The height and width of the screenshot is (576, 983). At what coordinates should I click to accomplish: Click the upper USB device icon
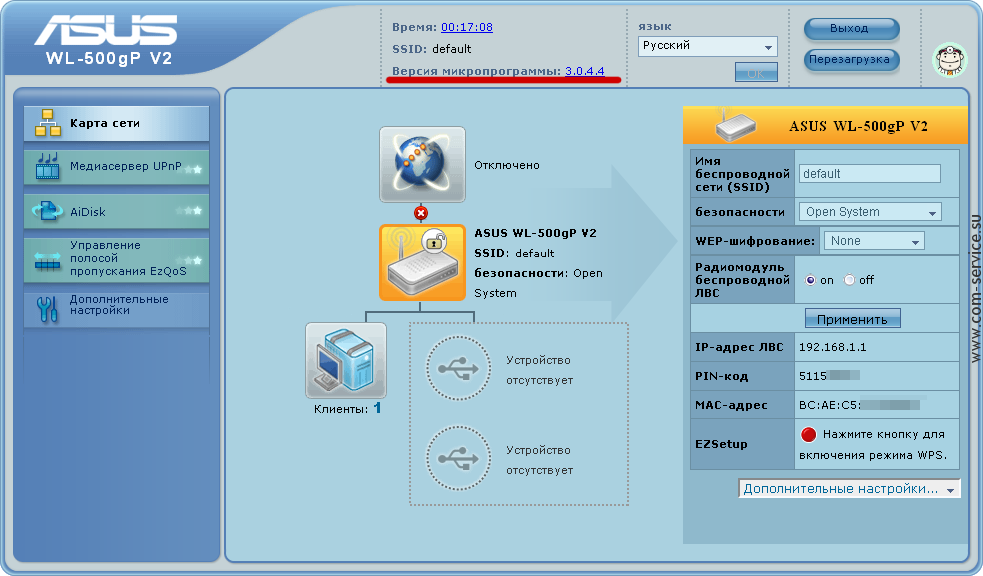458,369
